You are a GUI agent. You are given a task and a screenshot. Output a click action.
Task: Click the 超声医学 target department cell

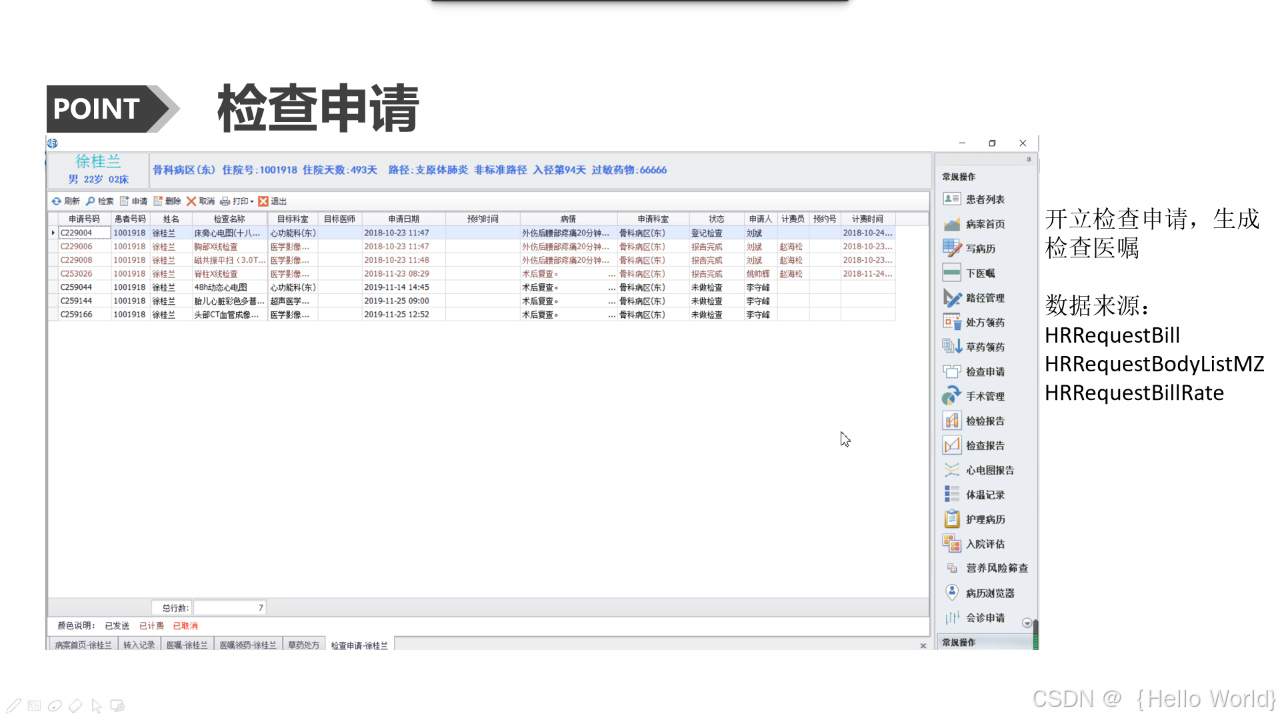pyautogui.click(x=292, y=300)
